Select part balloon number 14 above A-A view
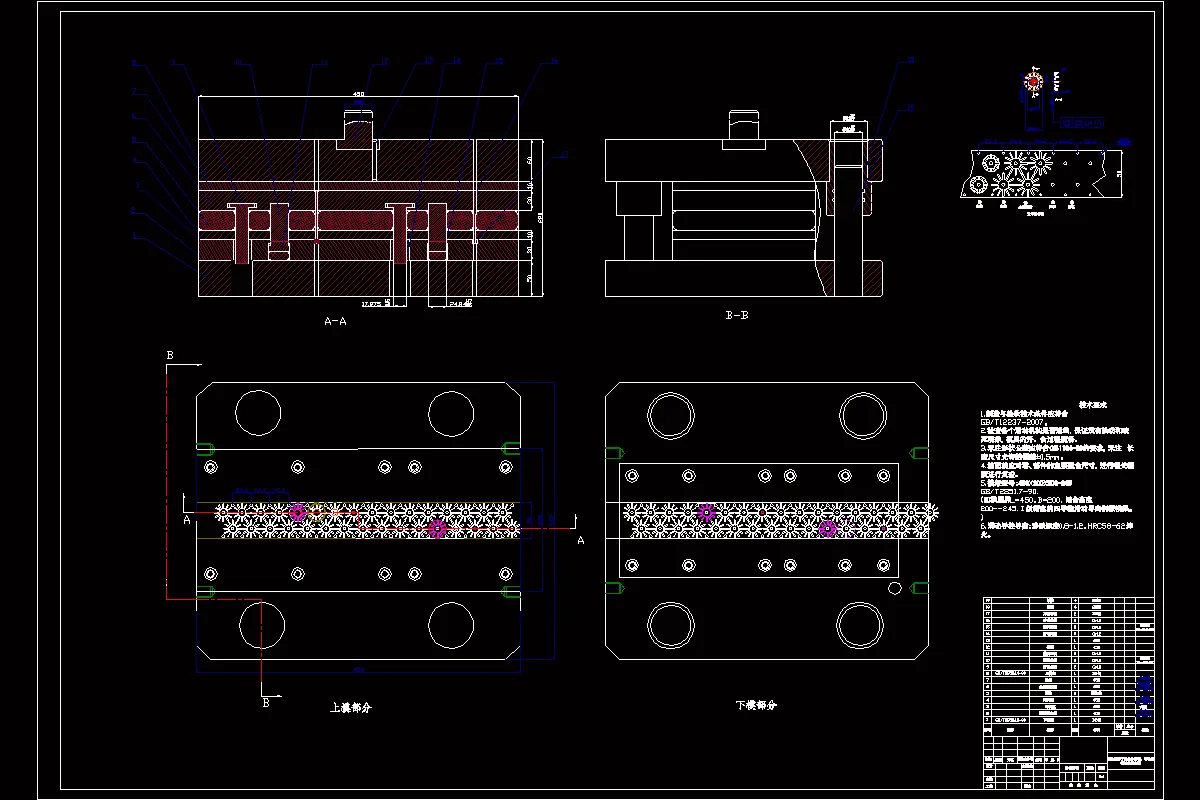 click(x=457, y=62)
